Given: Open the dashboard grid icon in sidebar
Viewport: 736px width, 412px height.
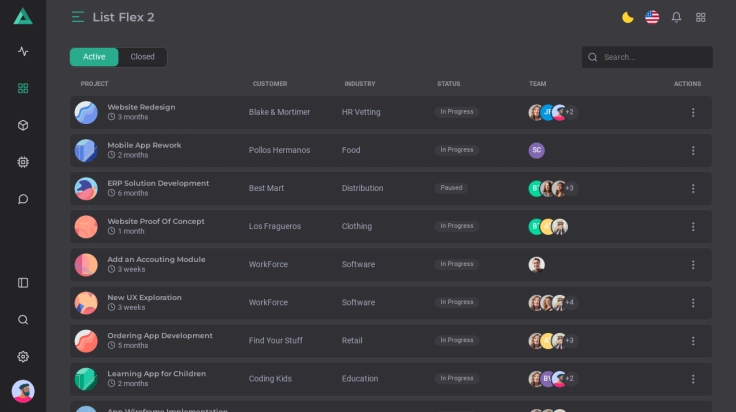Looking at the screenshot, I should tap(23, 88).
